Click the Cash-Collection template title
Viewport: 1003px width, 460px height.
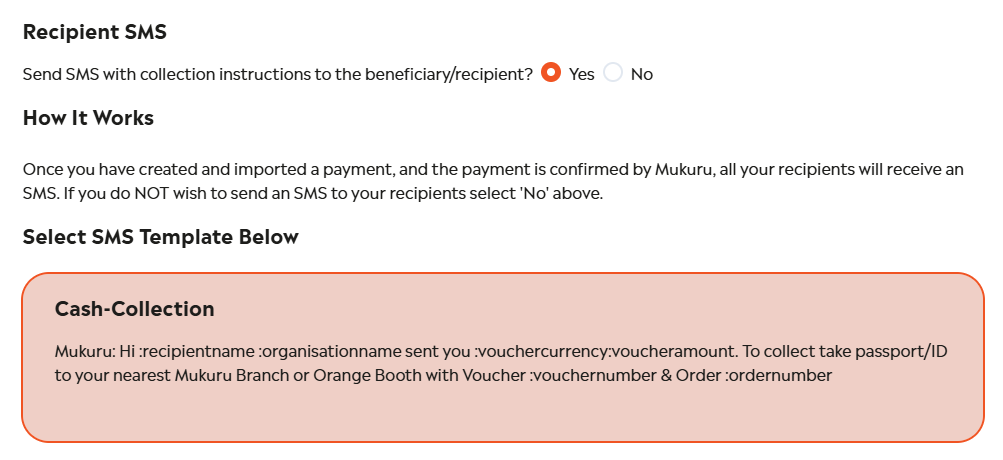[134, 309]
